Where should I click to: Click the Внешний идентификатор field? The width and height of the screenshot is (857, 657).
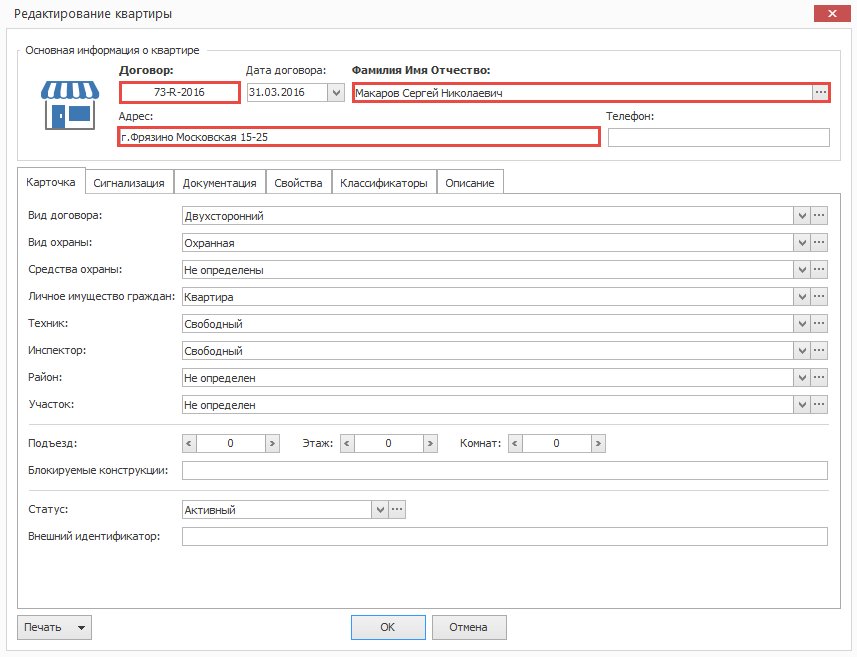click(504, 536)
